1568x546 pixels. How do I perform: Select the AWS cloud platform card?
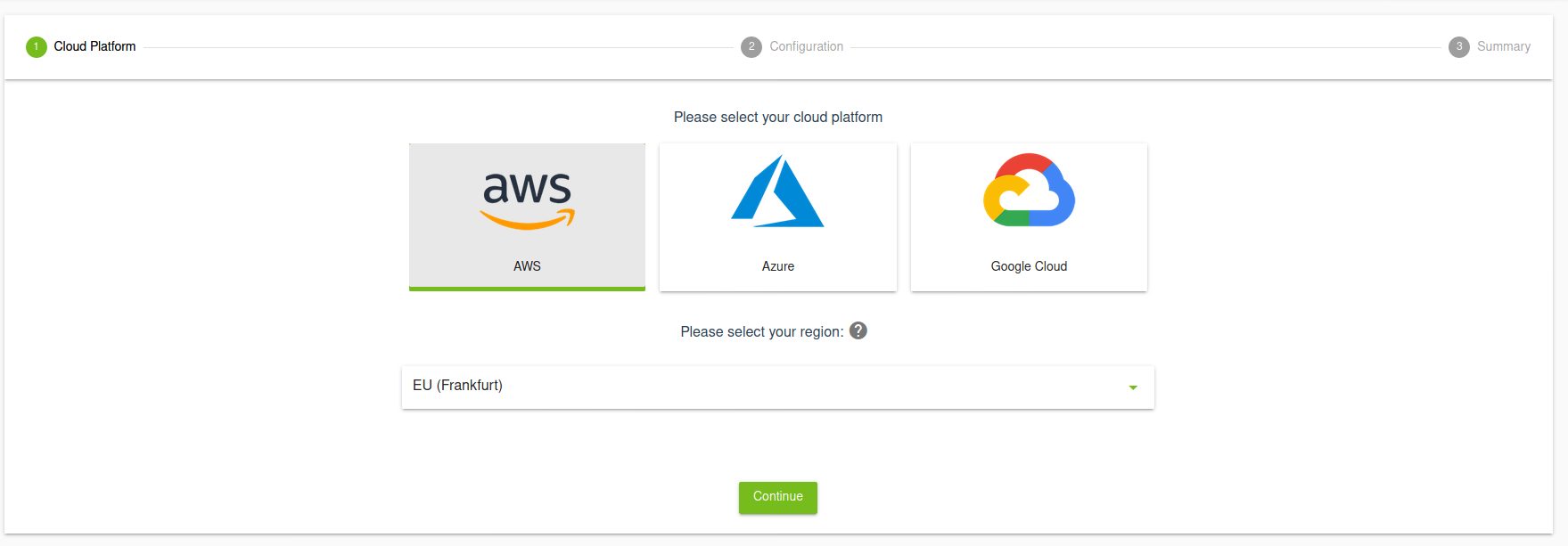[527, 216]
